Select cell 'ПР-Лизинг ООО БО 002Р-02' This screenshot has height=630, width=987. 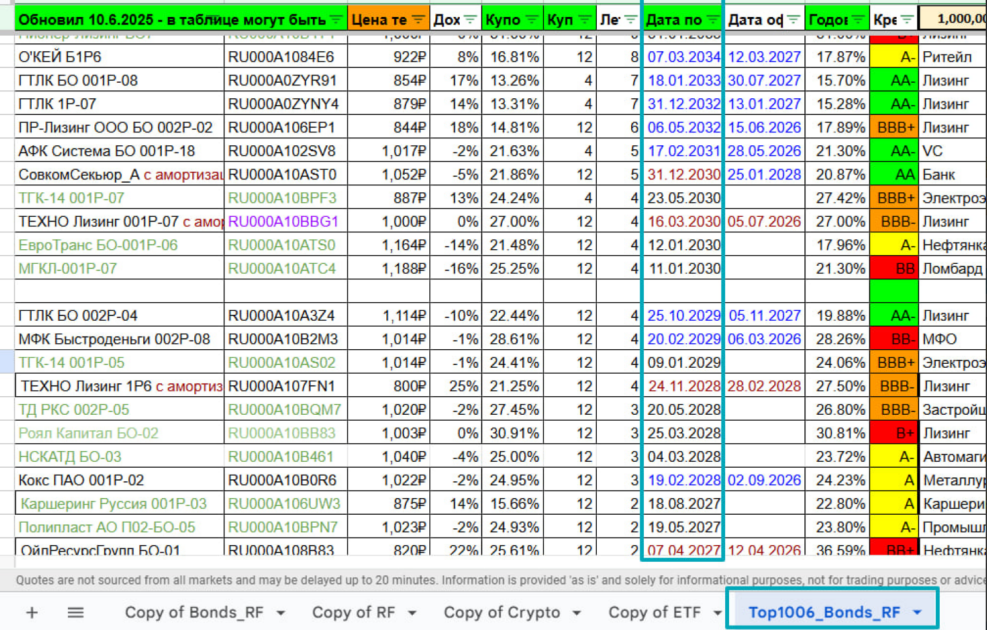pos(119,128)
